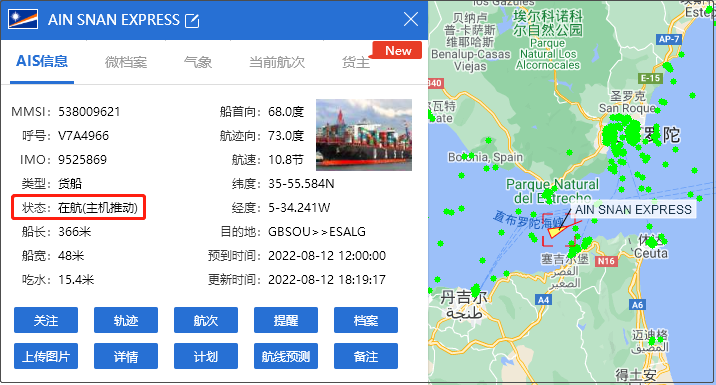Click course value 73.0度
Viewport: 716px width, 385px height.
pyautogui.click(x=286, y=136)
